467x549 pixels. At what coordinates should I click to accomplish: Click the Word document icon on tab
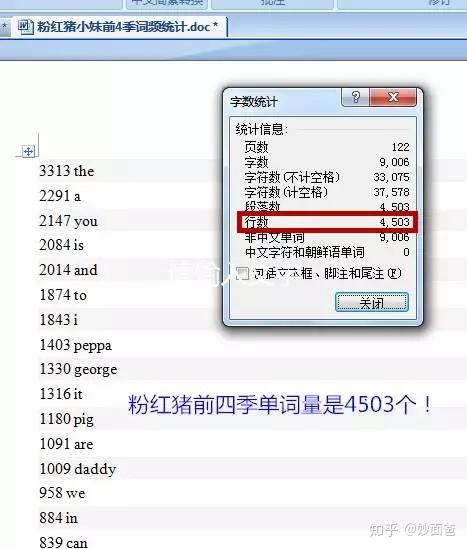coord(25,27)
